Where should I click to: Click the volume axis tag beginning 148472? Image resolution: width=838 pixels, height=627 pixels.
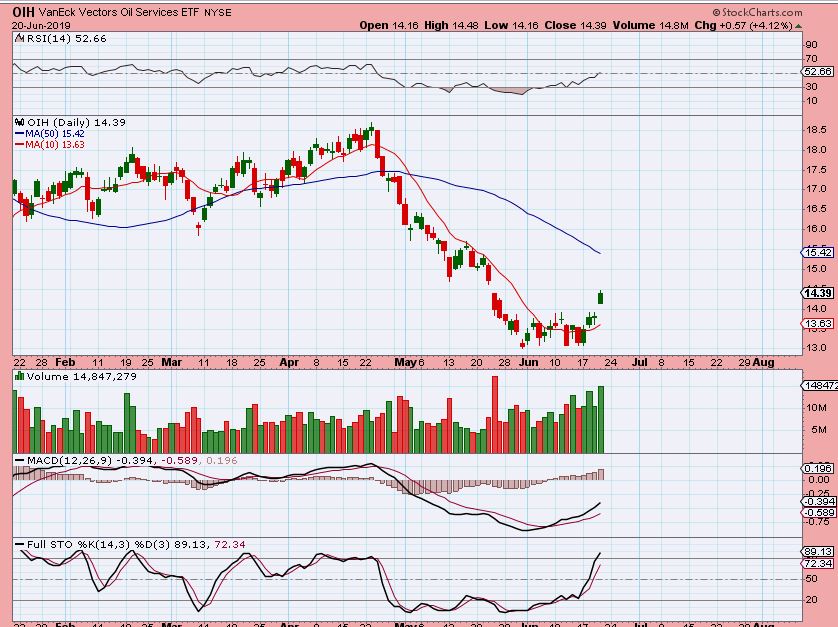click(x=819, y=385)
